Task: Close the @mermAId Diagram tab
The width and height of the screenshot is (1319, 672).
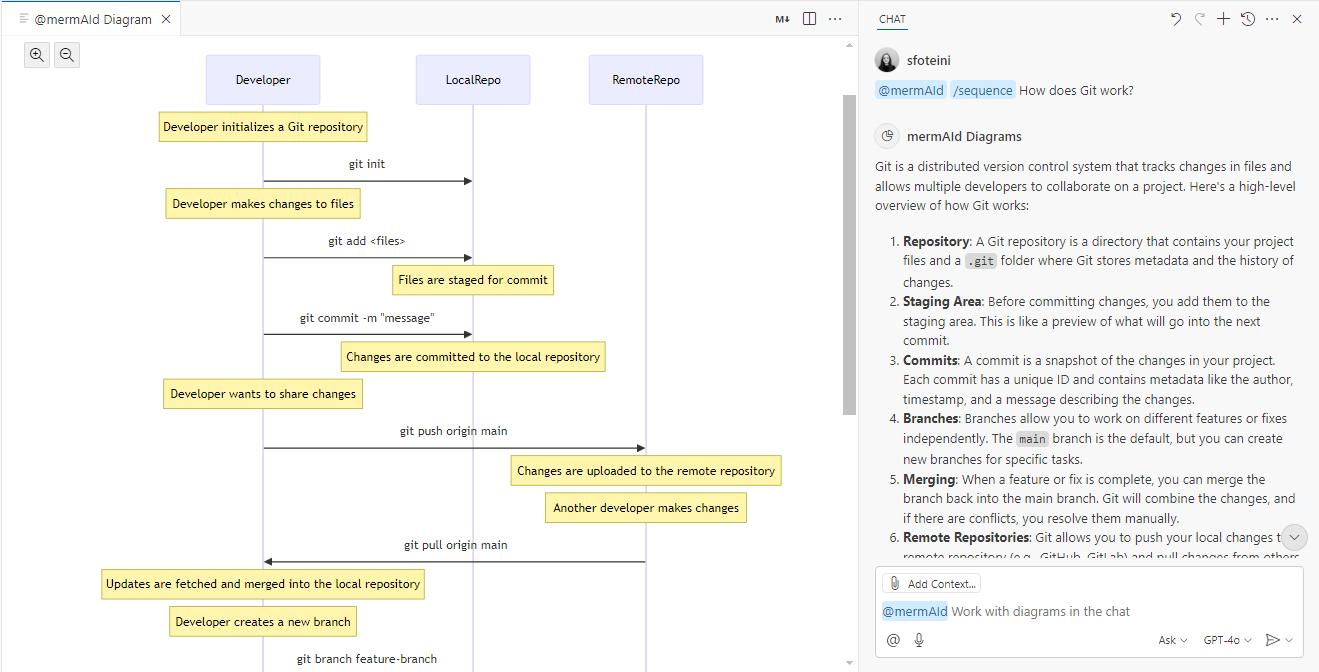Action: coord(166,19)
